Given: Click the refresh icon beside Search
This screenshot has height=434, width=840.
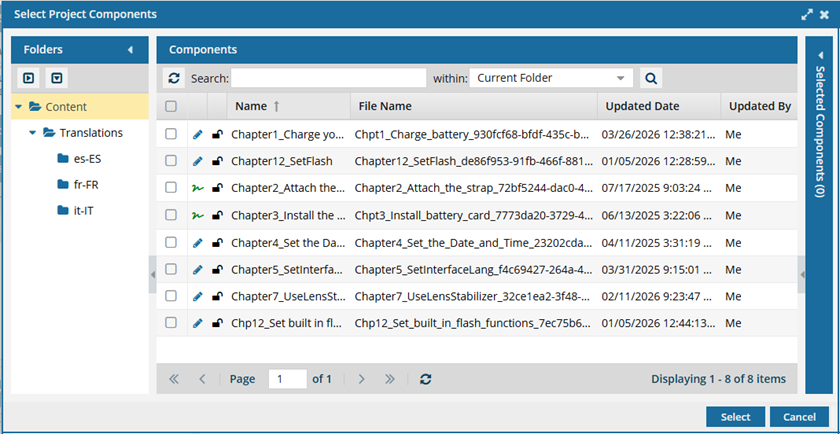Looking at the screenshot, I should 175,78.
